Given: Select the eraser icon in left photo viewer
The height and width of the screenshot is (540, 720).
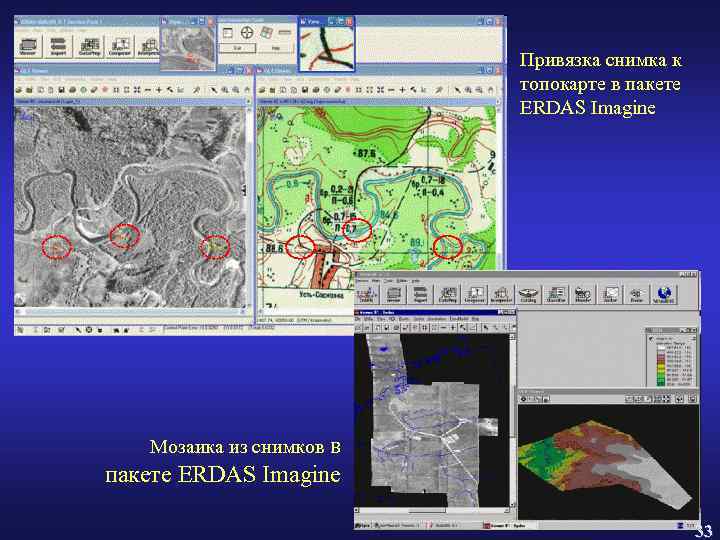Looking at the screenshot, I should (x=94, y=90).
